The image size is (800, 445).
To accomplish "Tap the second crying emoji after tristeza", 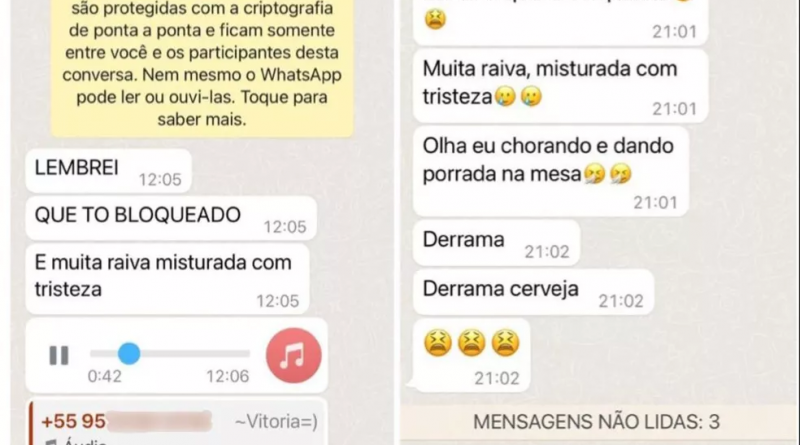I will pyautogui.click(x=531, y=96).
